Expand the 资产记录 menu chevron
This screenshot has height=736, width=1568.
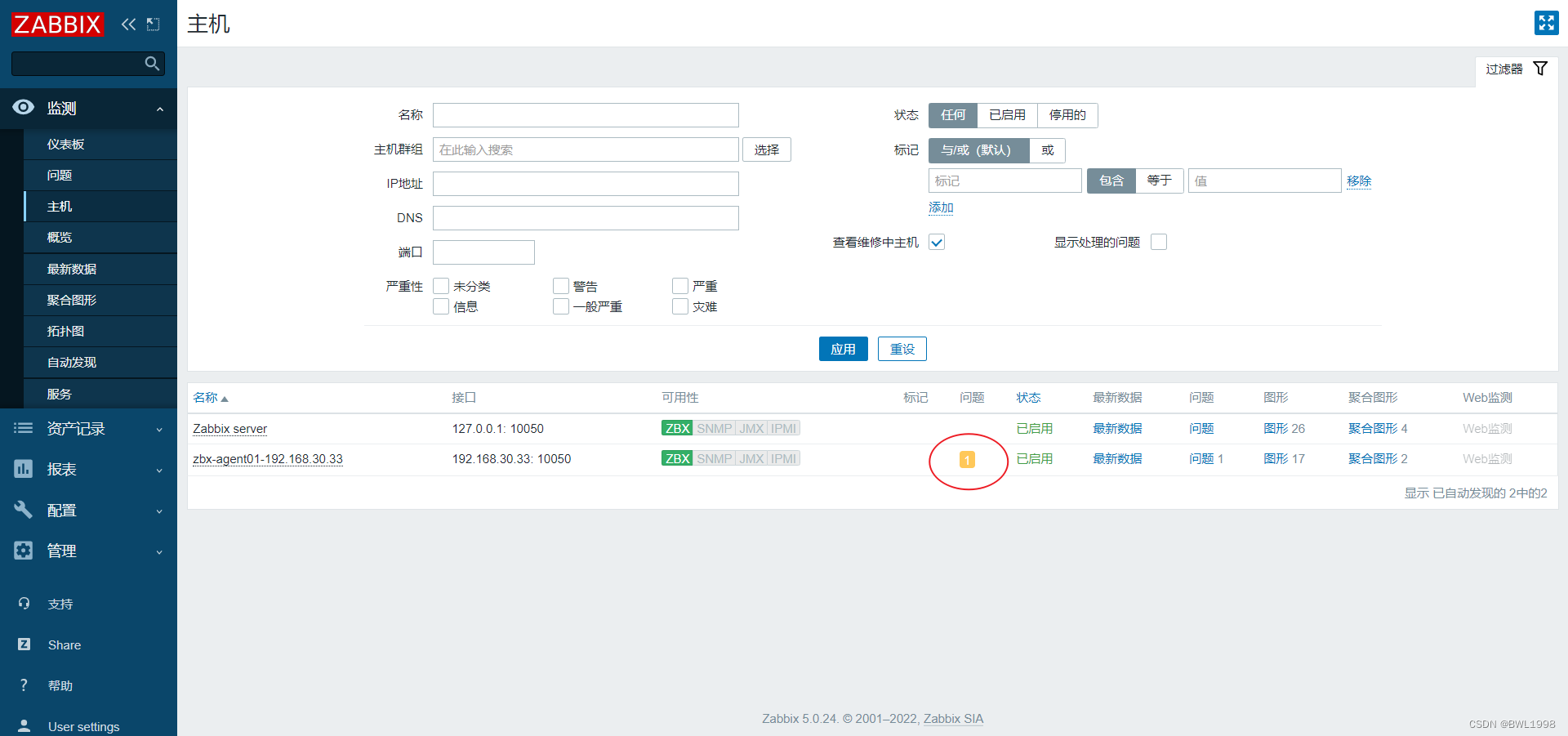pos(159,430)
